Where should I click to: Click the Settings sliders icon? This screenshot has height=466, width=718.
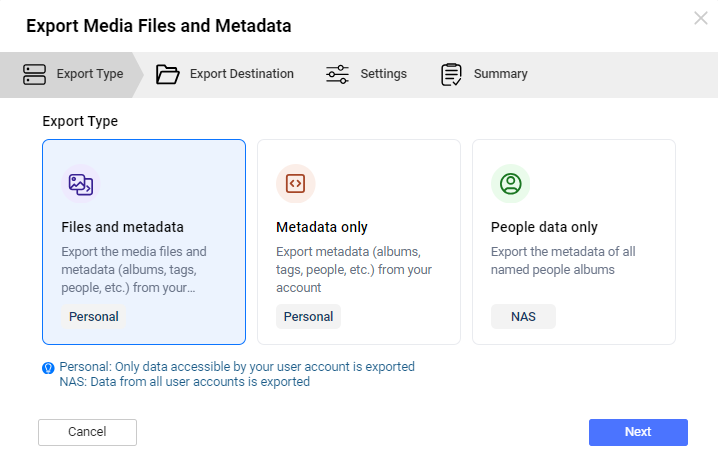pos(337,74)
